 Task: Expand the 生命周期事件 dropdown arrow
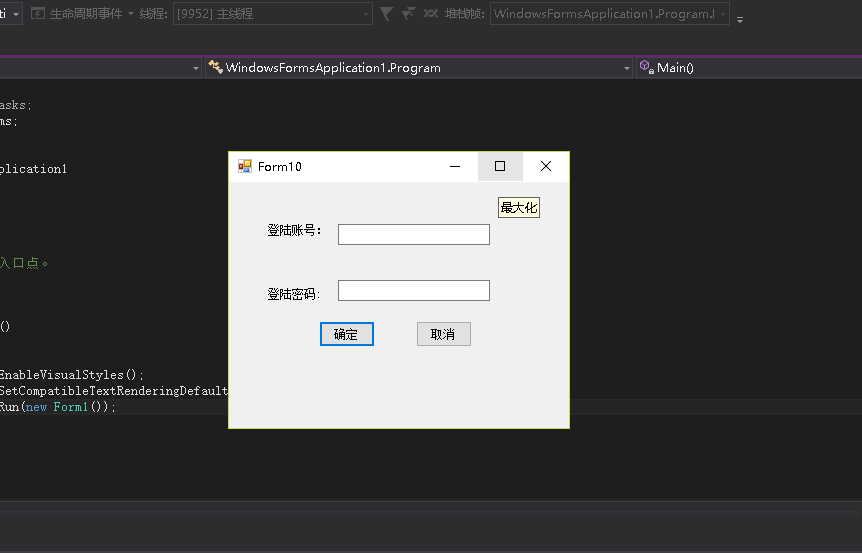[131, 14]
